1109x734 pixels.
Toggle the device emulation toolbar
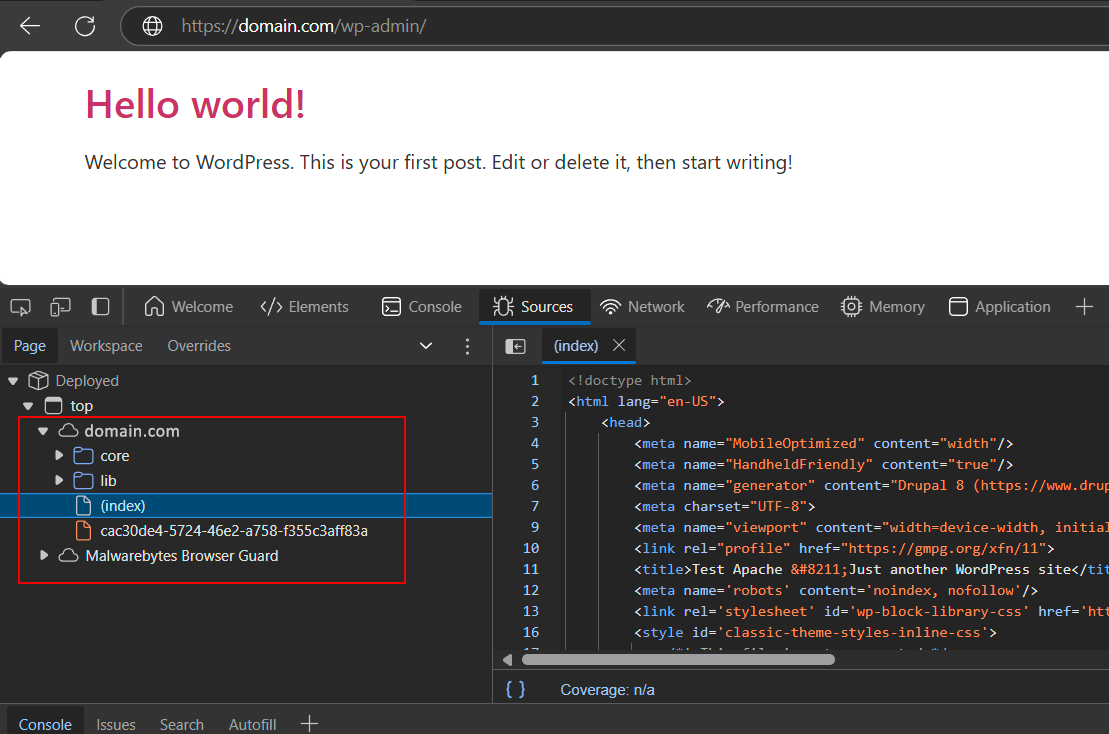60,306
